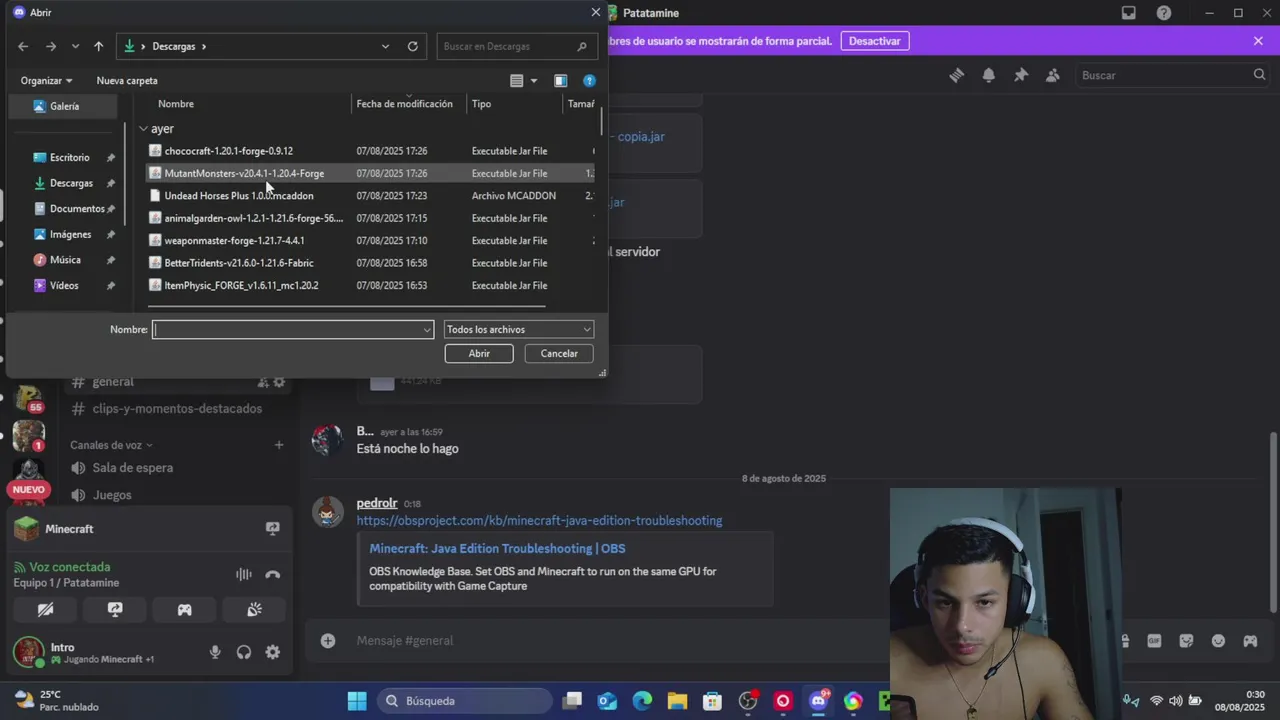Add a voice channel with plus icon
1280x720 pixels.
[x=279, y=445]
